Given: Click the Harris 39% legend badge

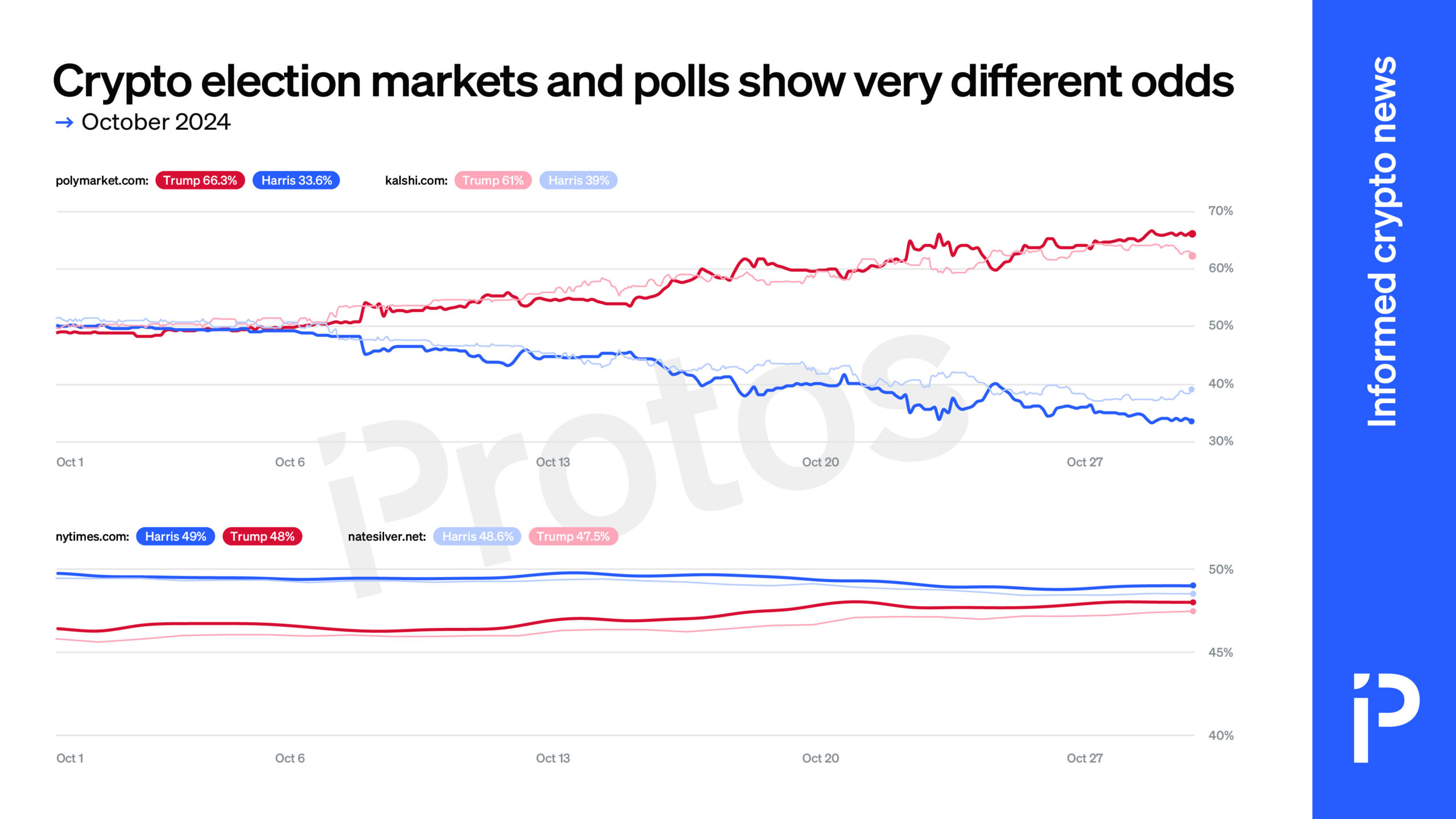Looking at the screenshot, I should coord(578,180).
